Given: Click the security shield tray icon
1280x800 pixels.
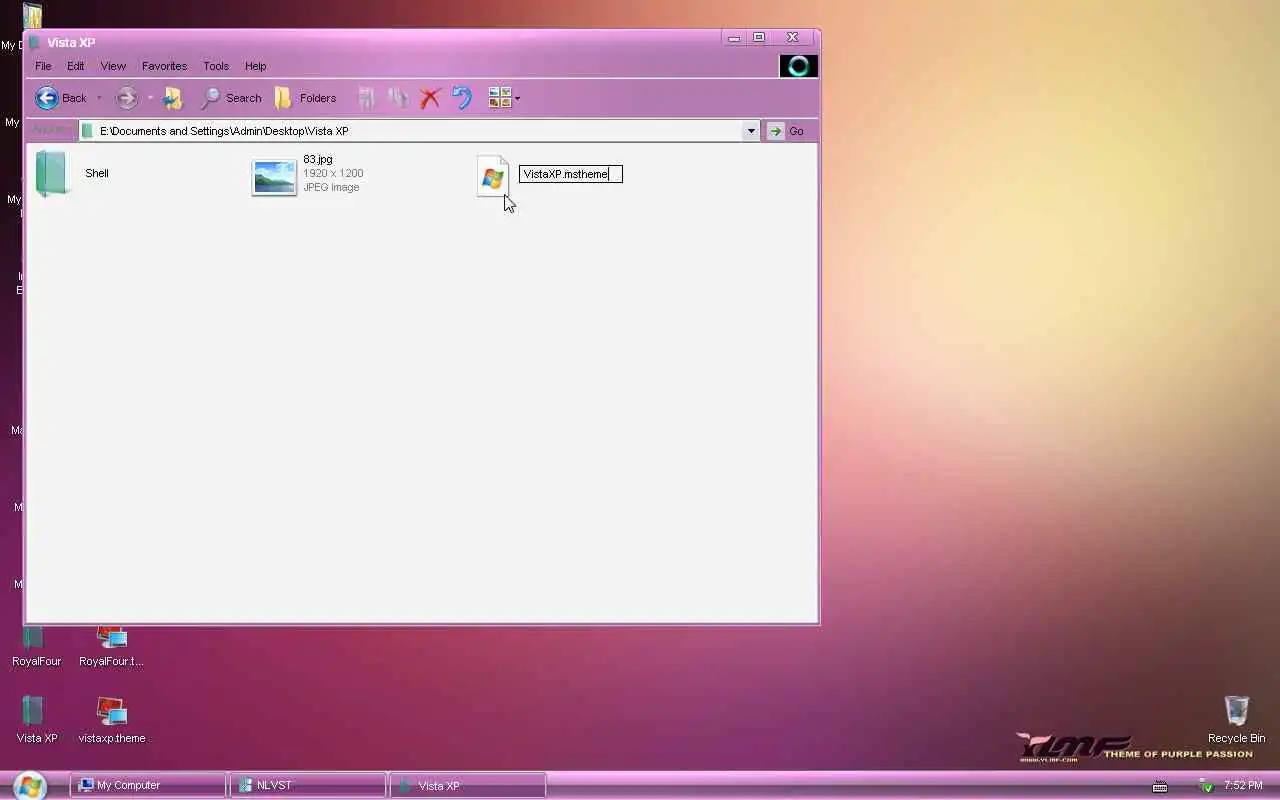Looking at the screenshot, I should tap(1206, 786).
